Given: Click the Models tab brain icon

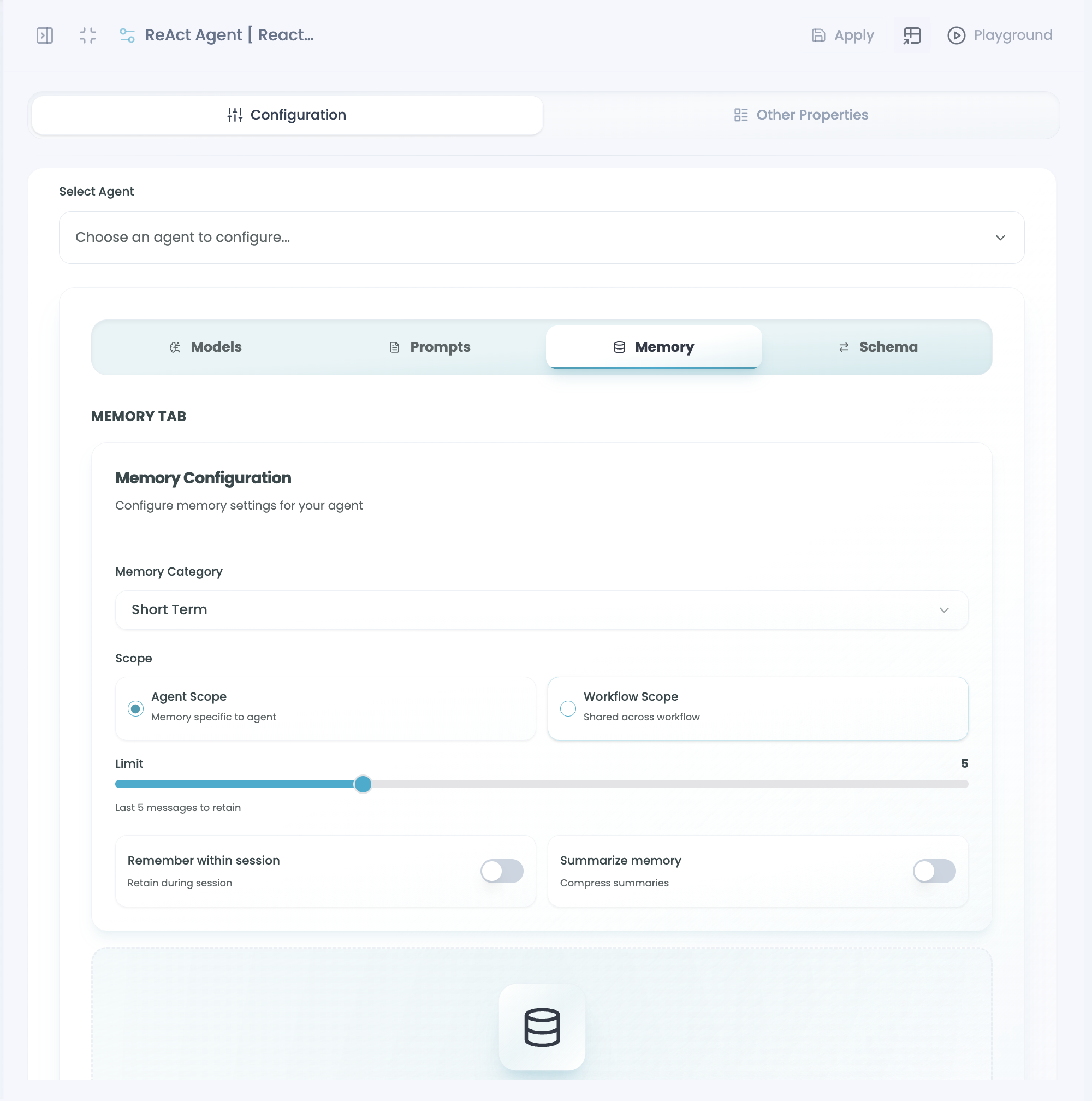Looking at the screenshot, I should (175, 347).
